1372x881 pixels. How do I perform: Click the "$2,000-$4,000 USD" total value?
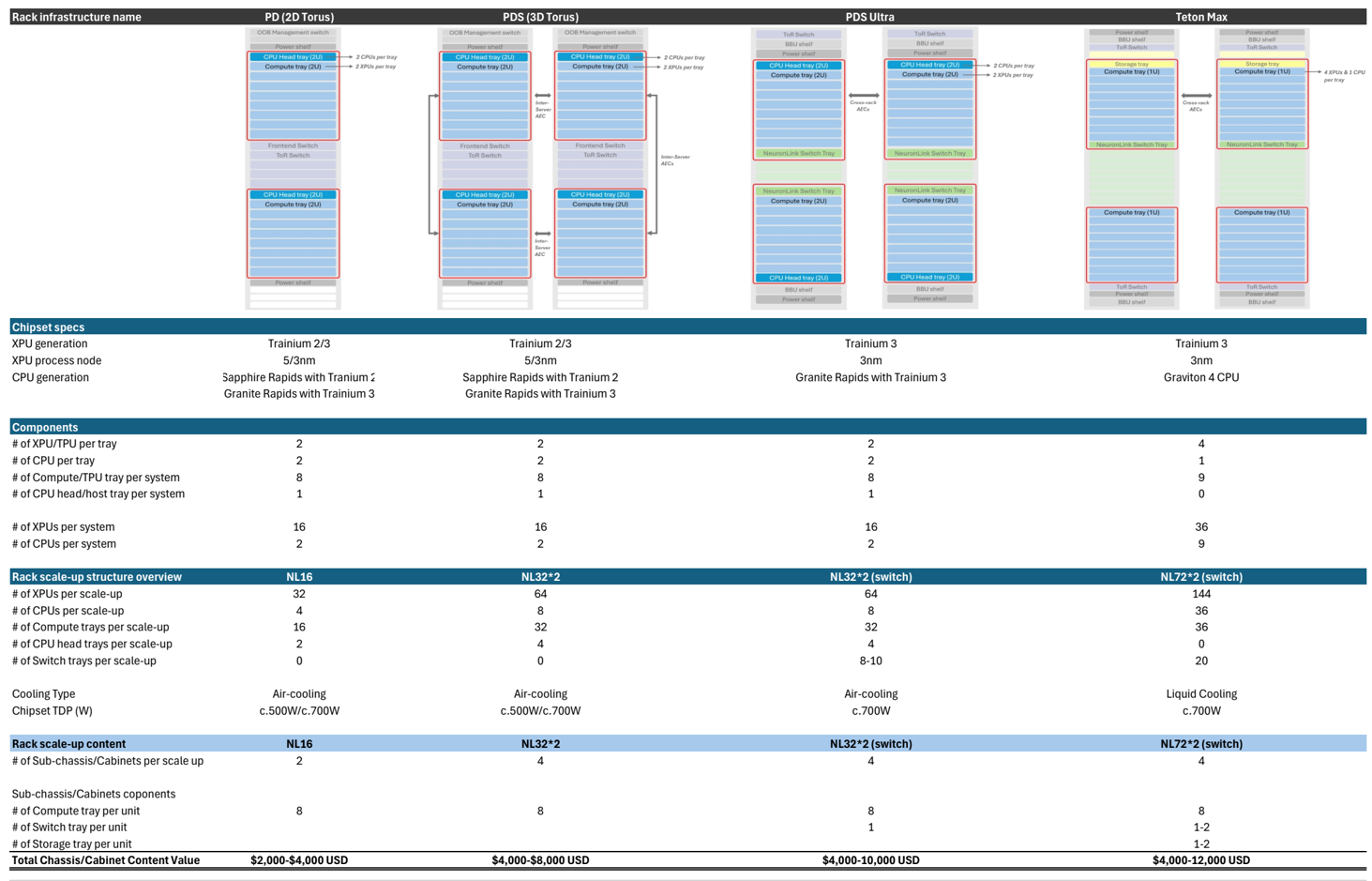[299, 860]
